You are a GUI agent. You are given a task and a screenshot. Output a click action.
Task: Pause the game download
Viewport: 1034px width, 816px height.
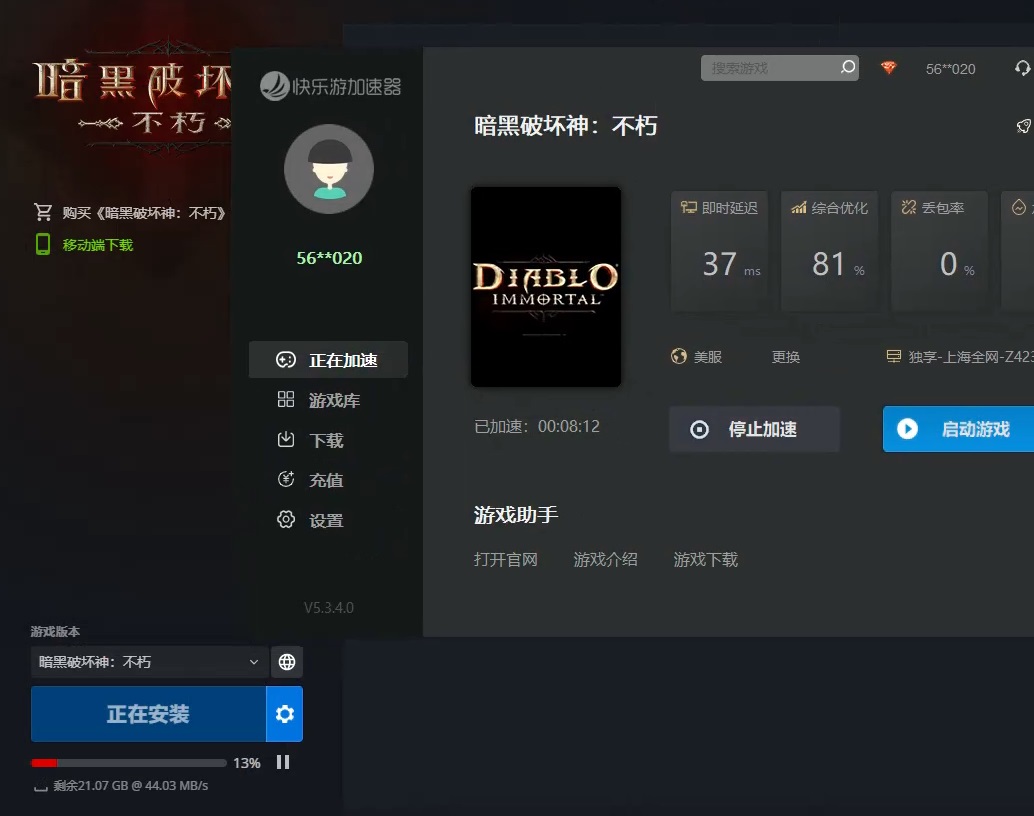(283, 762)
